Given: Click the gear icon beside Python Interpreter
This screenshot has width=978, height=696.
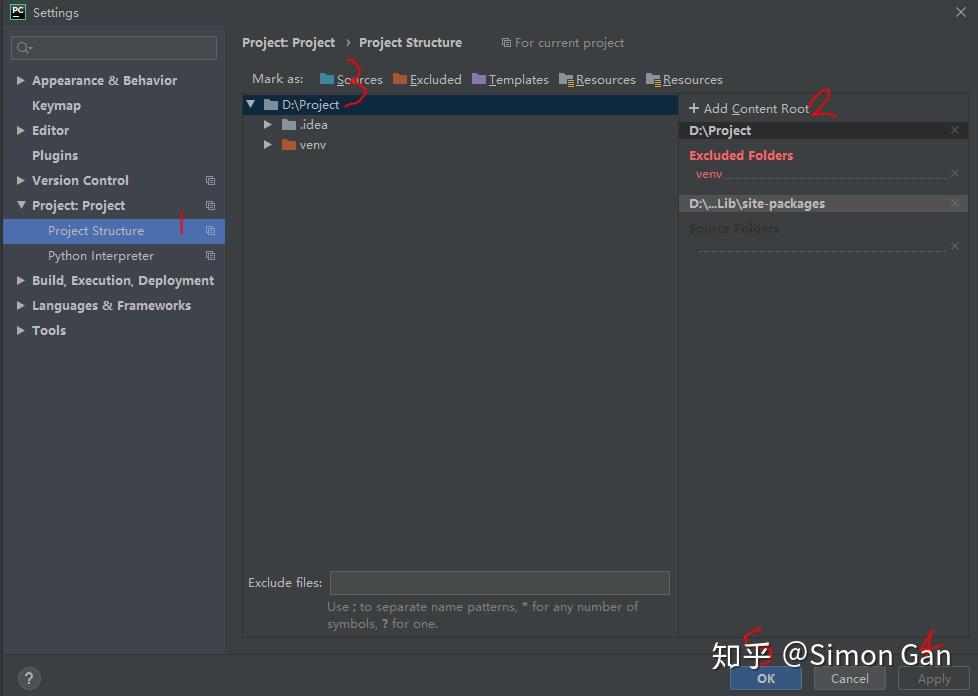Looking at the screenshot, I should coord(210,255).
